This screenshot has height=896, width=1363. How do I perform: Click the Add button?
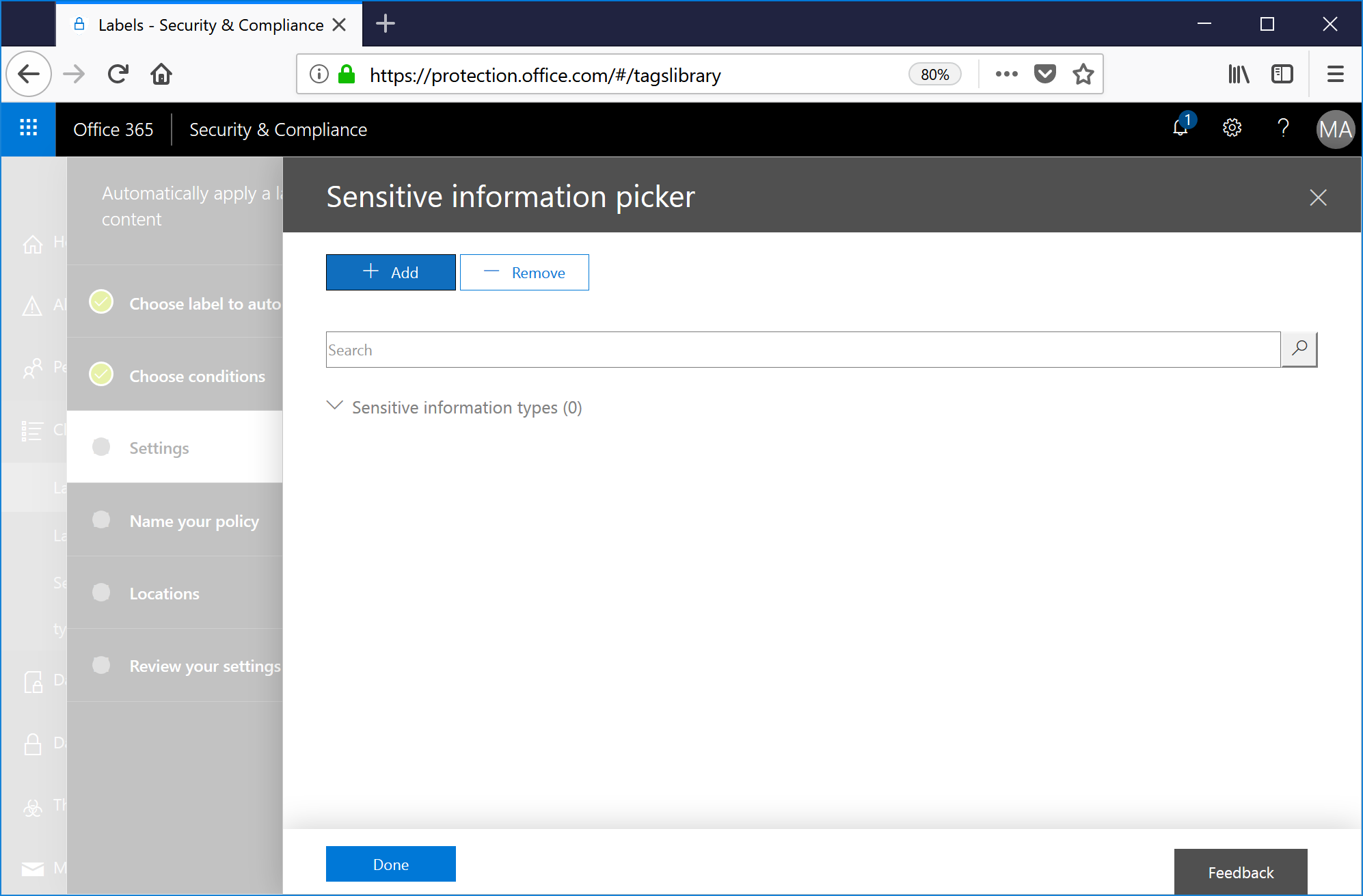[390, 272]
